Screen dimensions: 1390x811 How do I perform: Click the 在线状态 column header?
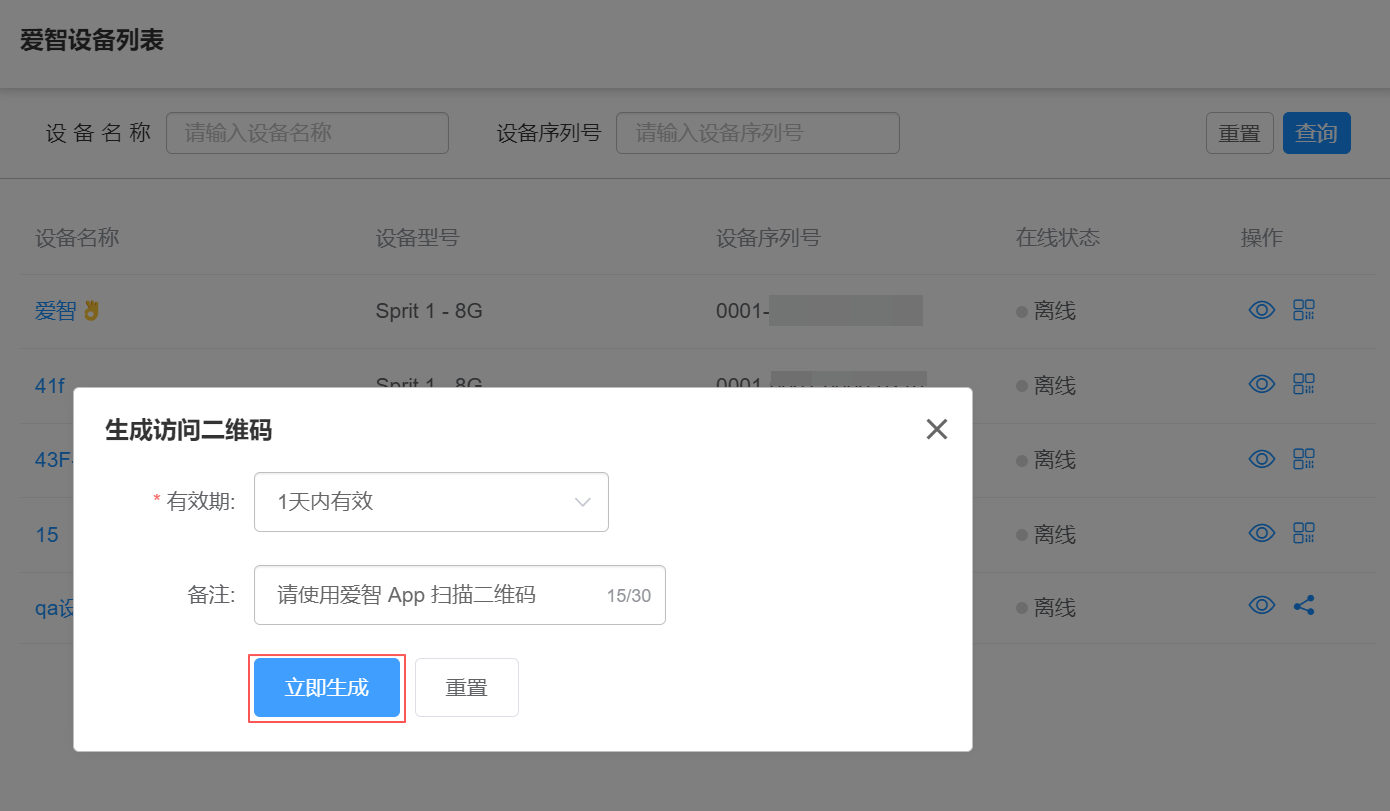tap(1056, 238)
